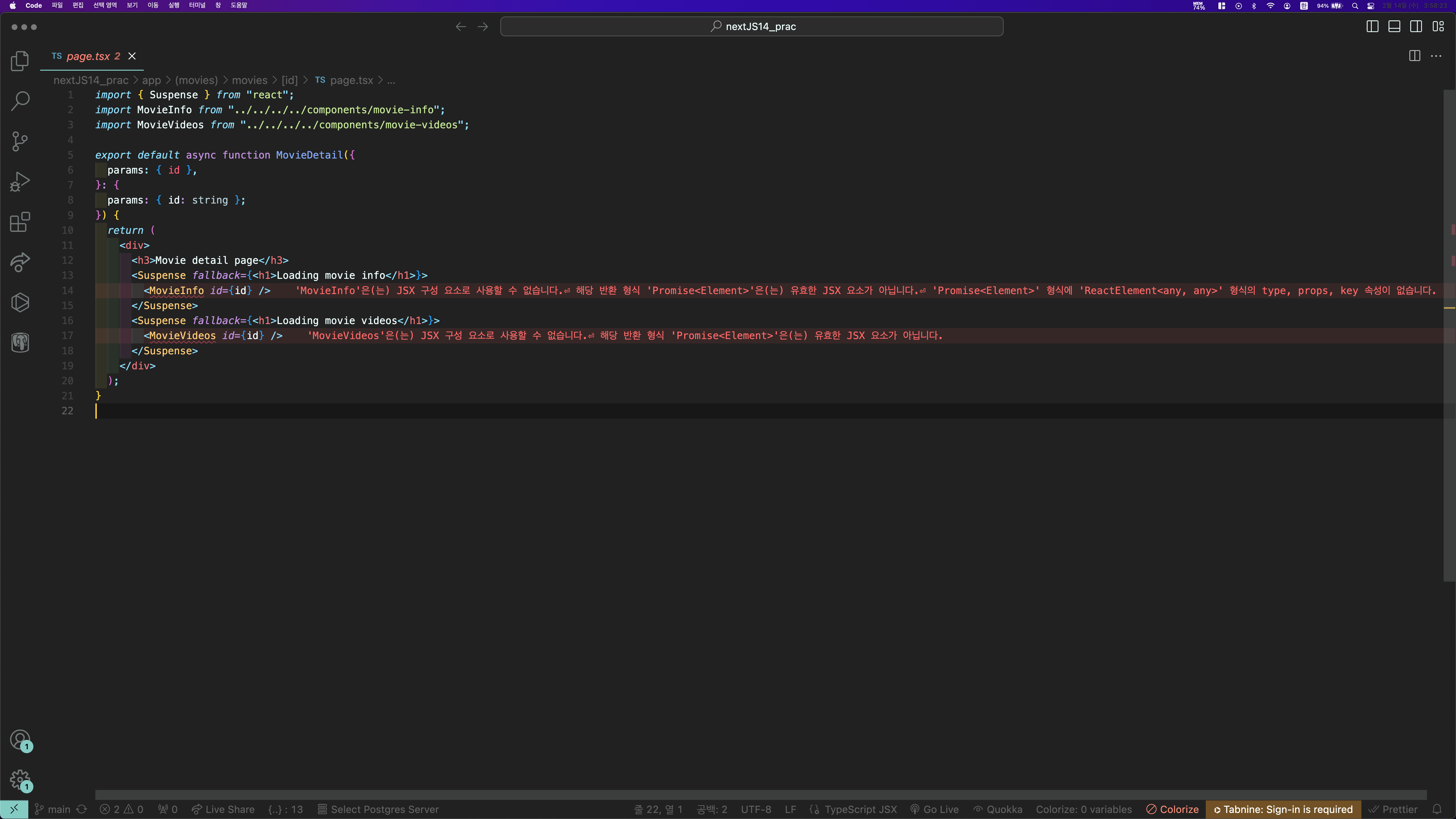Screen dimensions: 1456x819
Task: Open macOS Control Center icon
Action: [x=1371, y=6]
